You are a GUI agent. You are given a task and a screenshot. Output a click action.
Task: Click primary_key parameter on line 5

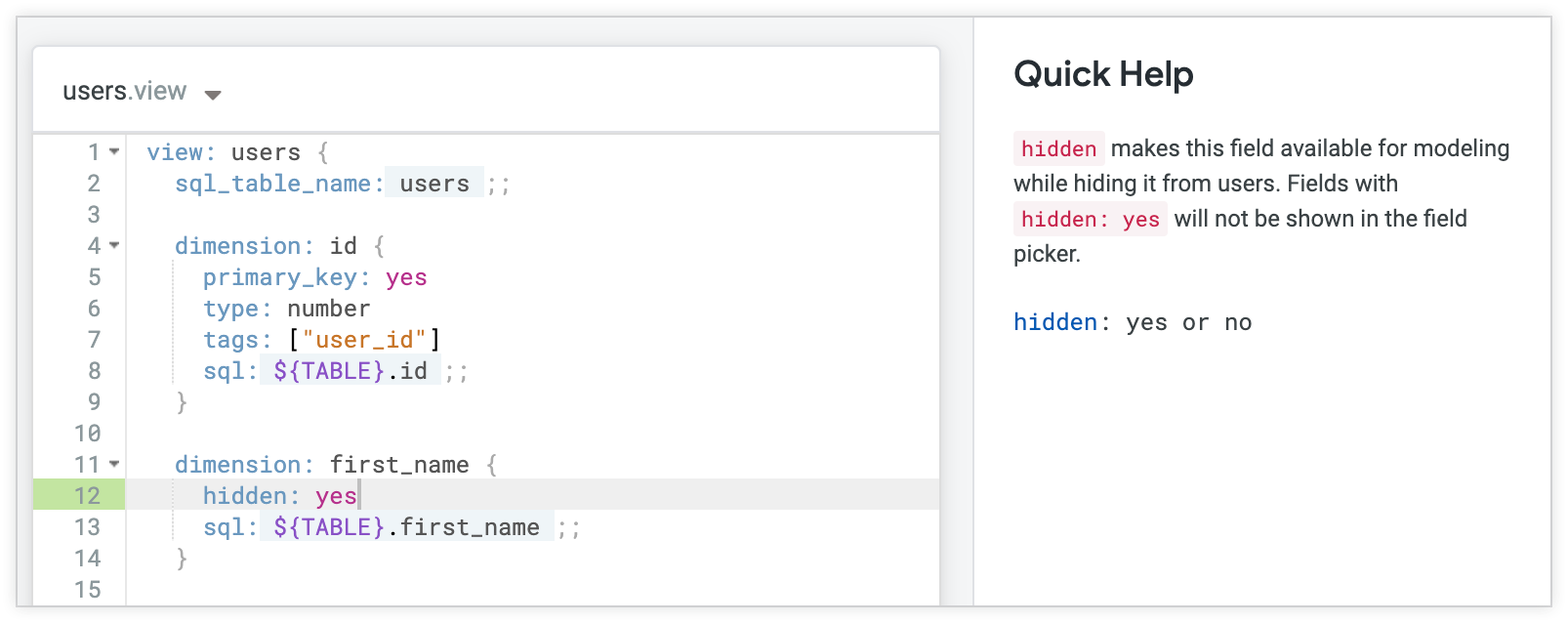coord(280,277)
